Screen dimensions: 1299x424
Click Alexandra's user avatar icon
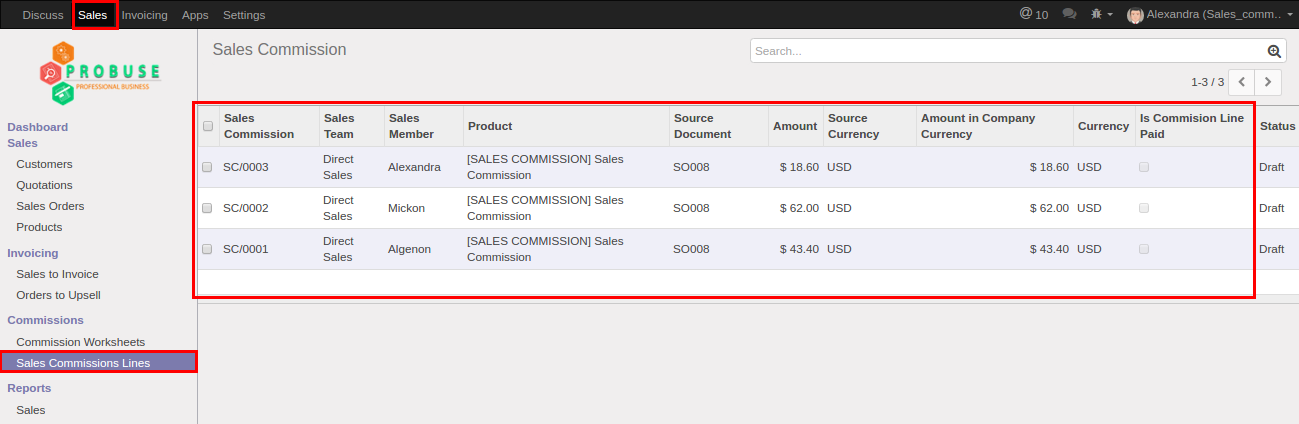[1135, 15]
